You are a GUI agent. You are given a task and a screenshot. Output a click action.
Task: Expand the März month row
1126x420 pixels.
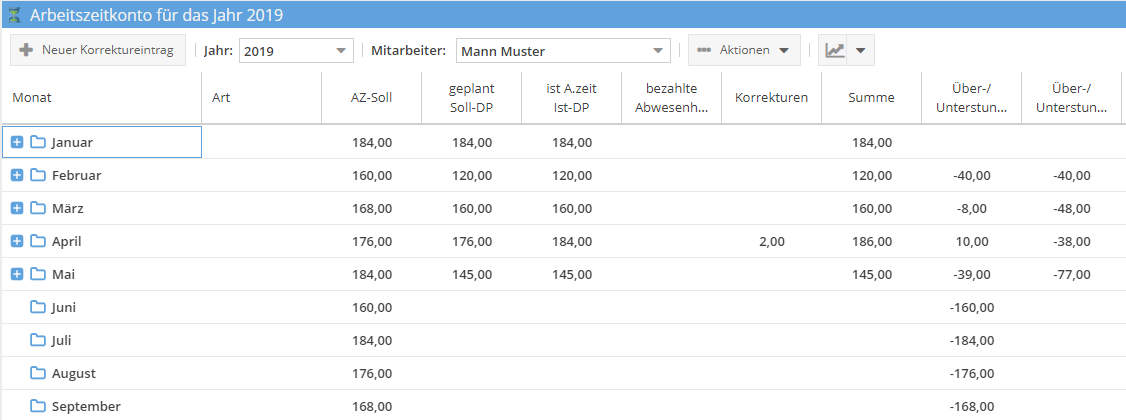[x=17, y=208]
